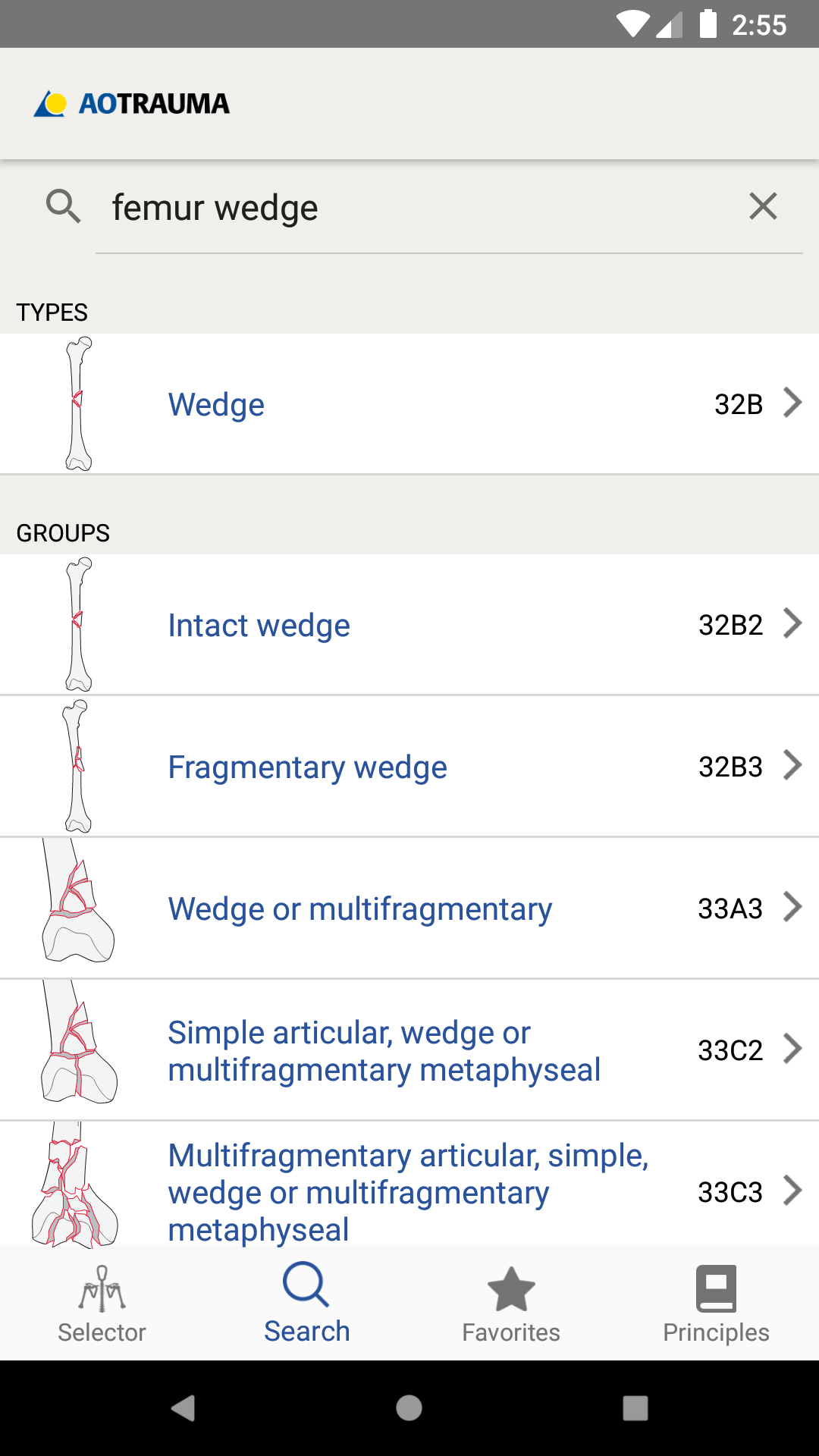Viewport: 819px width, 1456px height.
Task: Tap Android back navigation button
Action: 183,1408
